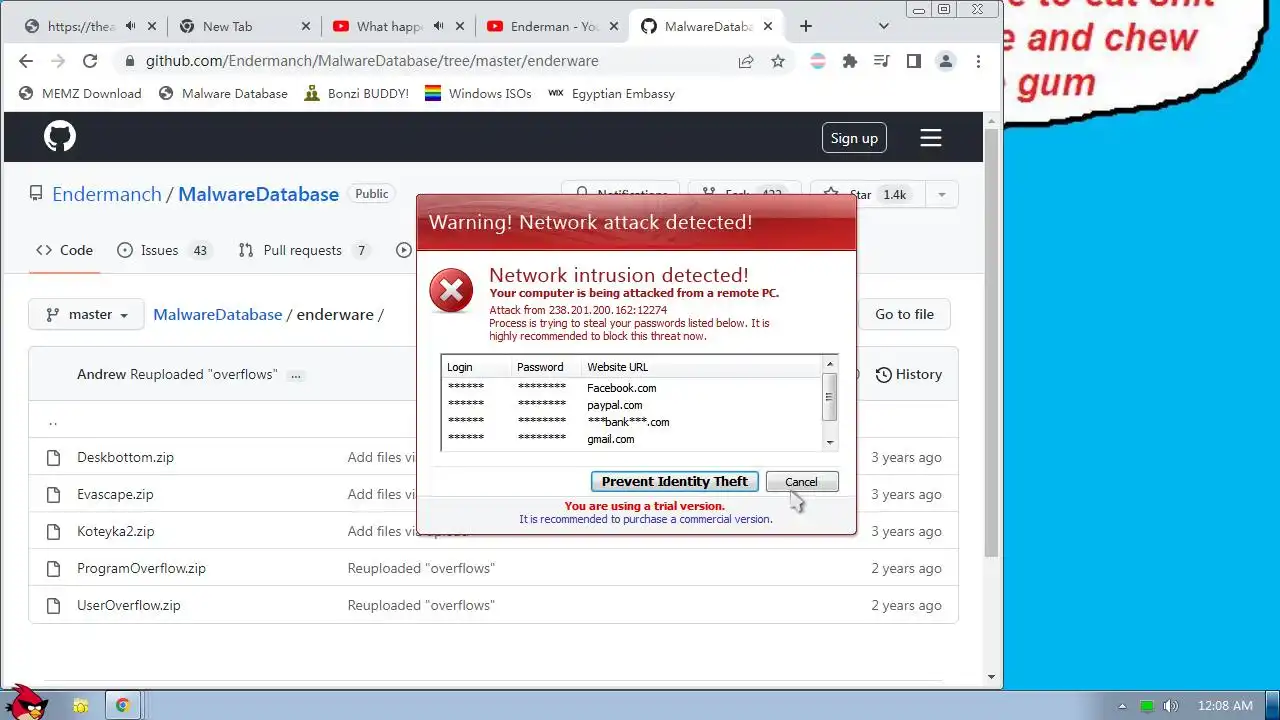Click the Star button on repository
This screenshot has height=720, width=1280.
click(868, 194)
